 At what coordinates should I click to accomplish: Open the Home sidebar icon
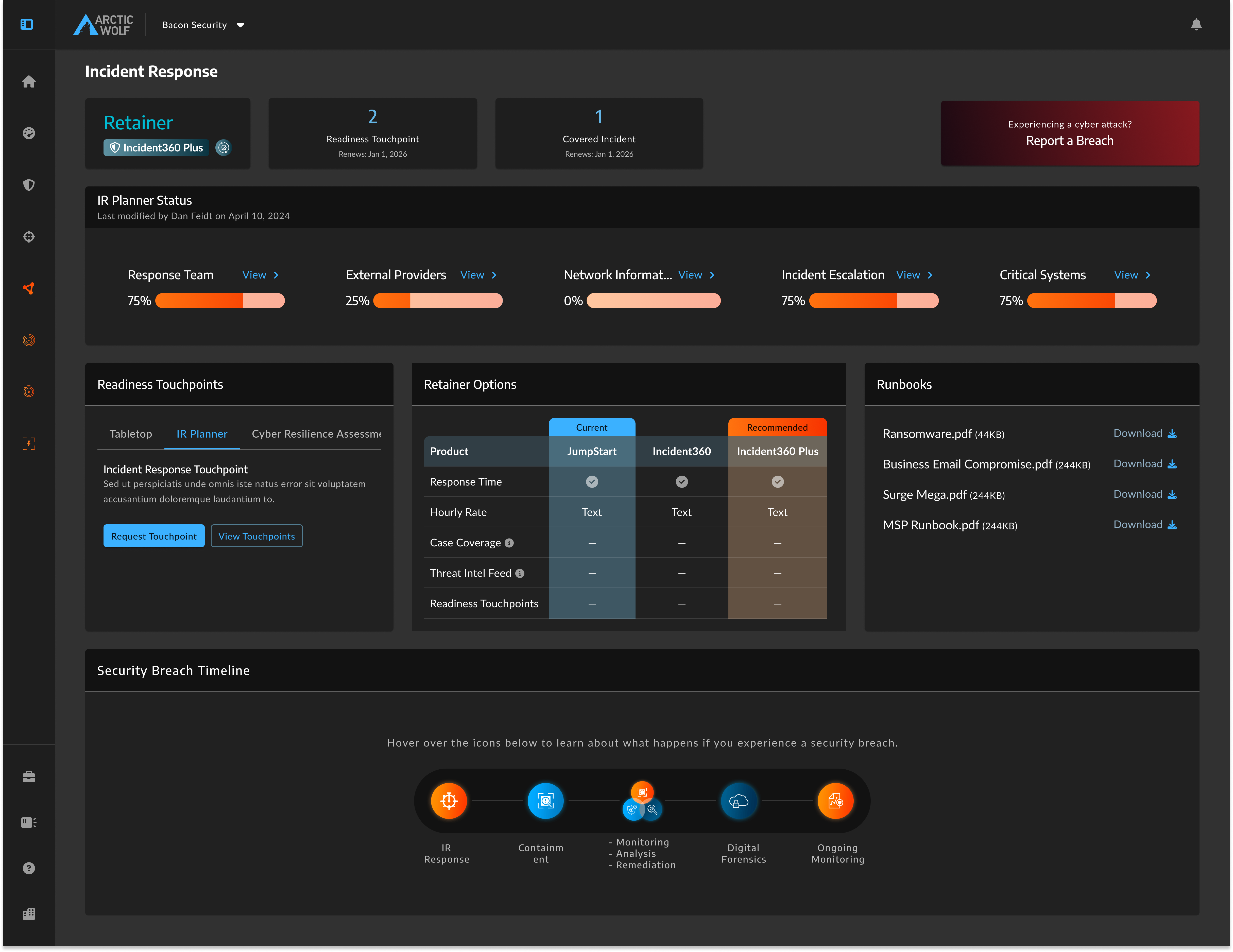tap(29, 82)
